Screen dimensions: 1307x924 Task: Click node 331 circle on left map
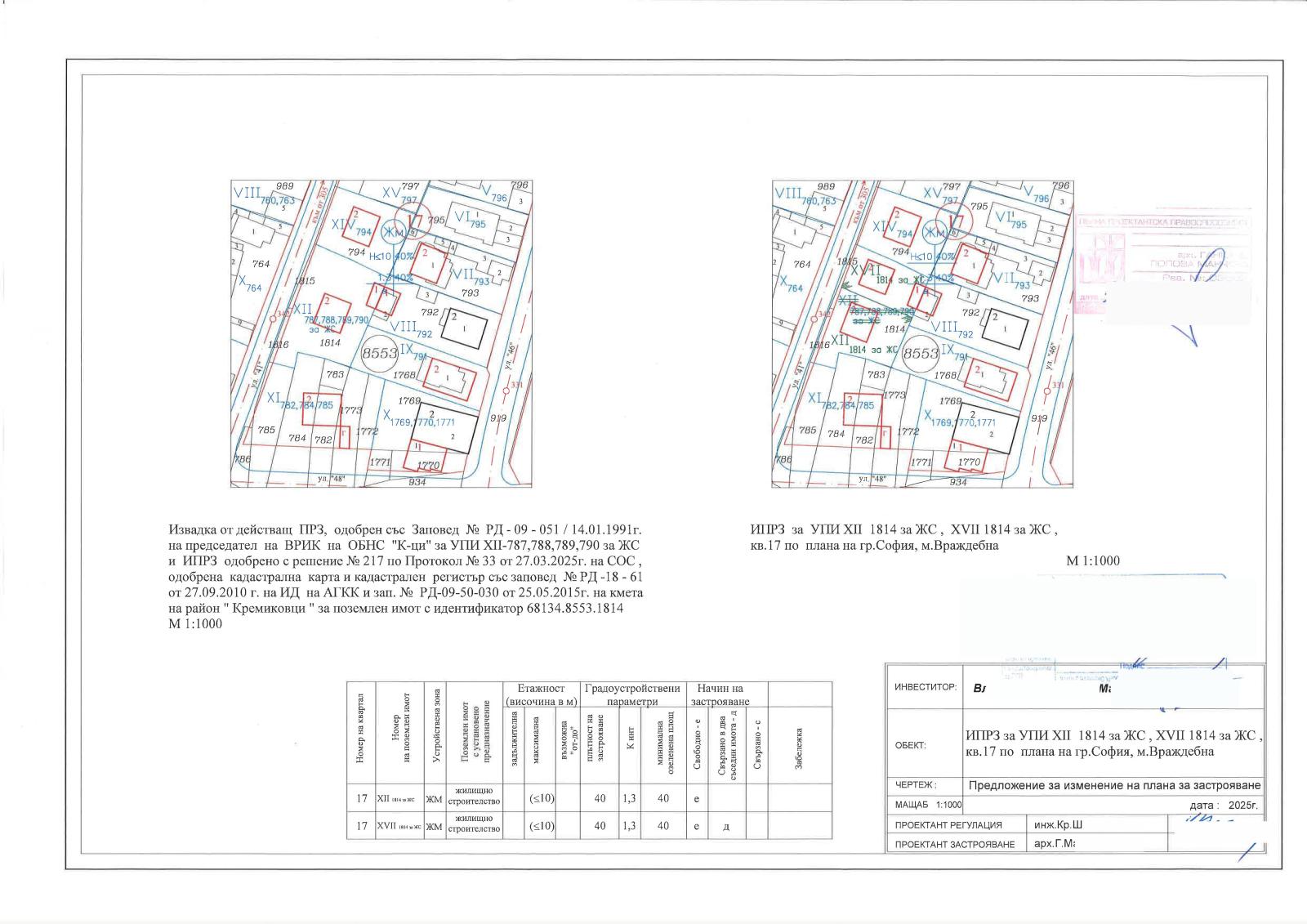506,391
